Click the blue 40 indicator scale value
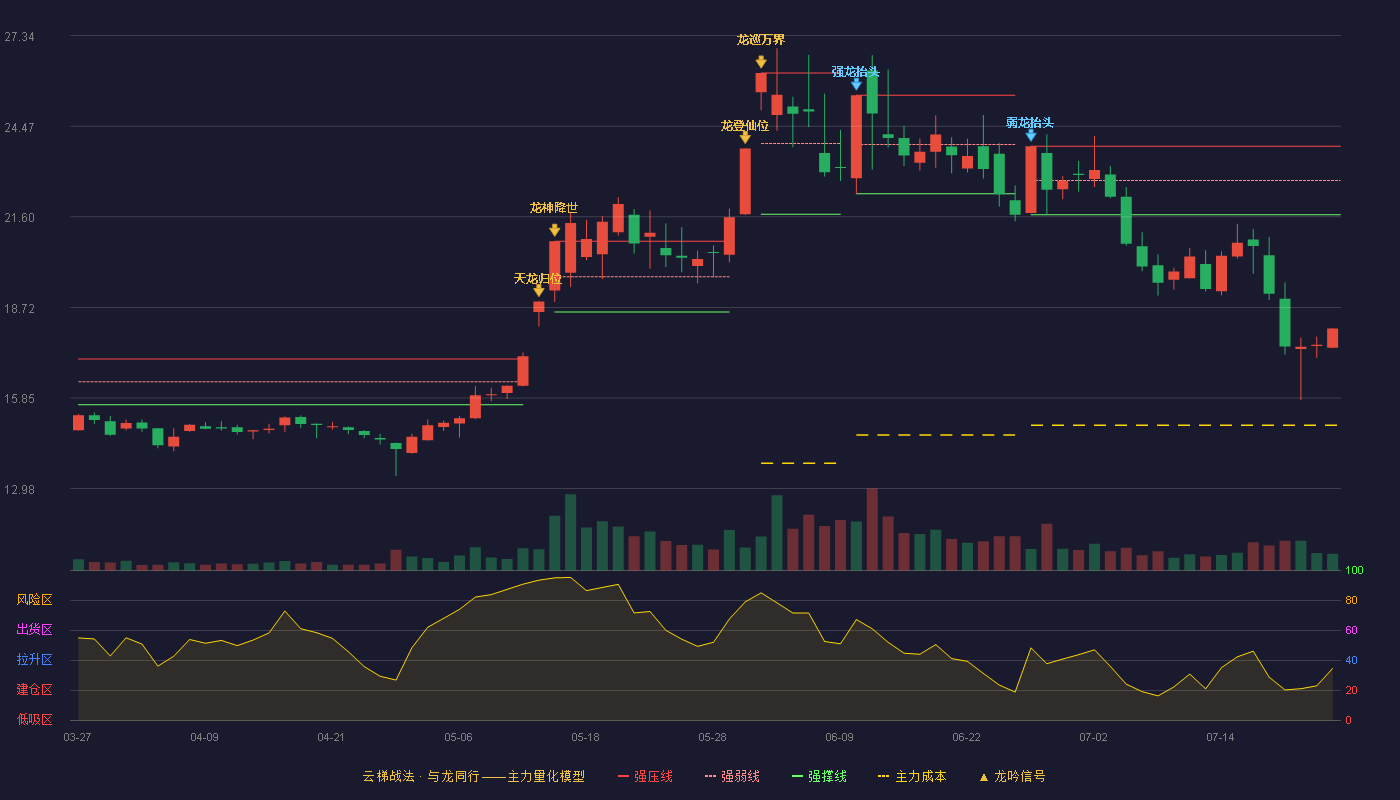This screenshot has height=800, width=1400. (x=1351, y=661)
